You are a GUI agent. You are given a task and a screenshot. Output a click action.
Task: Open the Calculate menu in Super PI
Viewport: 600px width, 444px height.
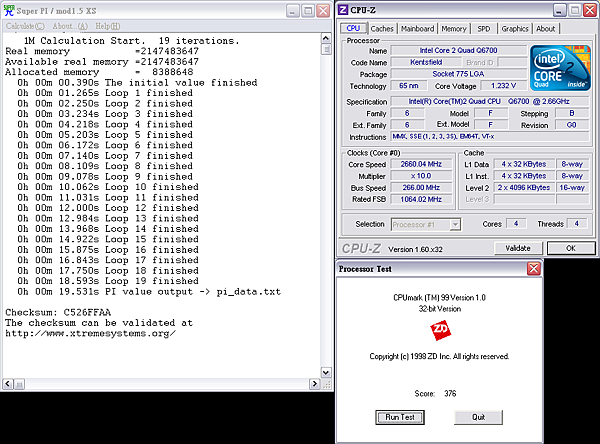coord(25,26)
